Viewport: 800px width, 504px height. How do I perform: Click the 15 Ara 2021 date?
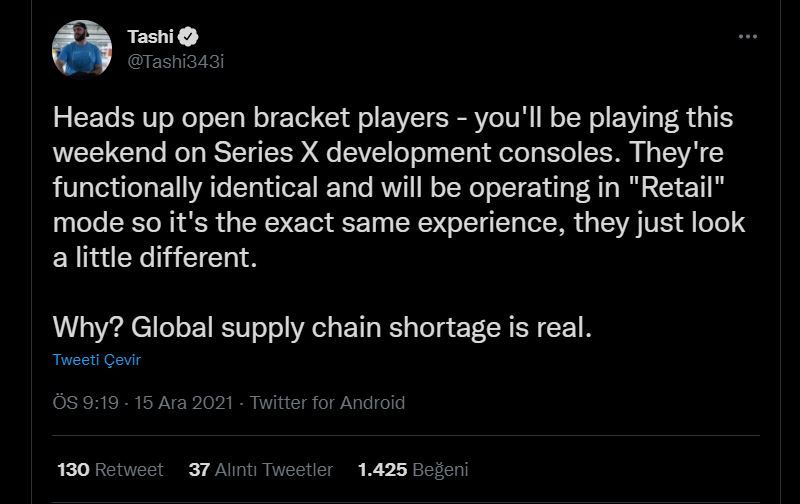pyautogui.click(x=183, y=403)
